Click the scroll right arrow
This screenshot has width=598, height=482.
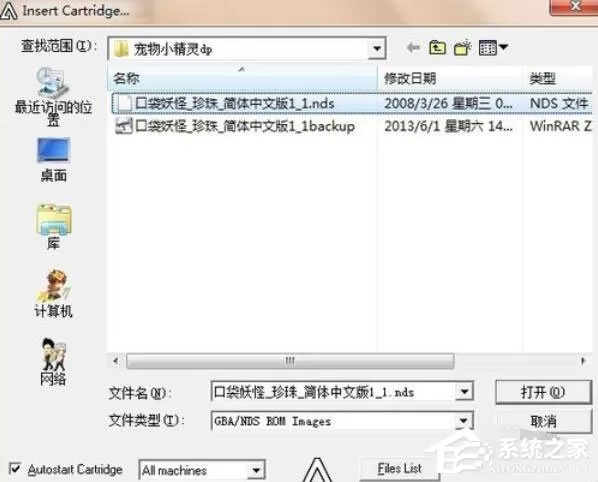(x=583, y=361)
